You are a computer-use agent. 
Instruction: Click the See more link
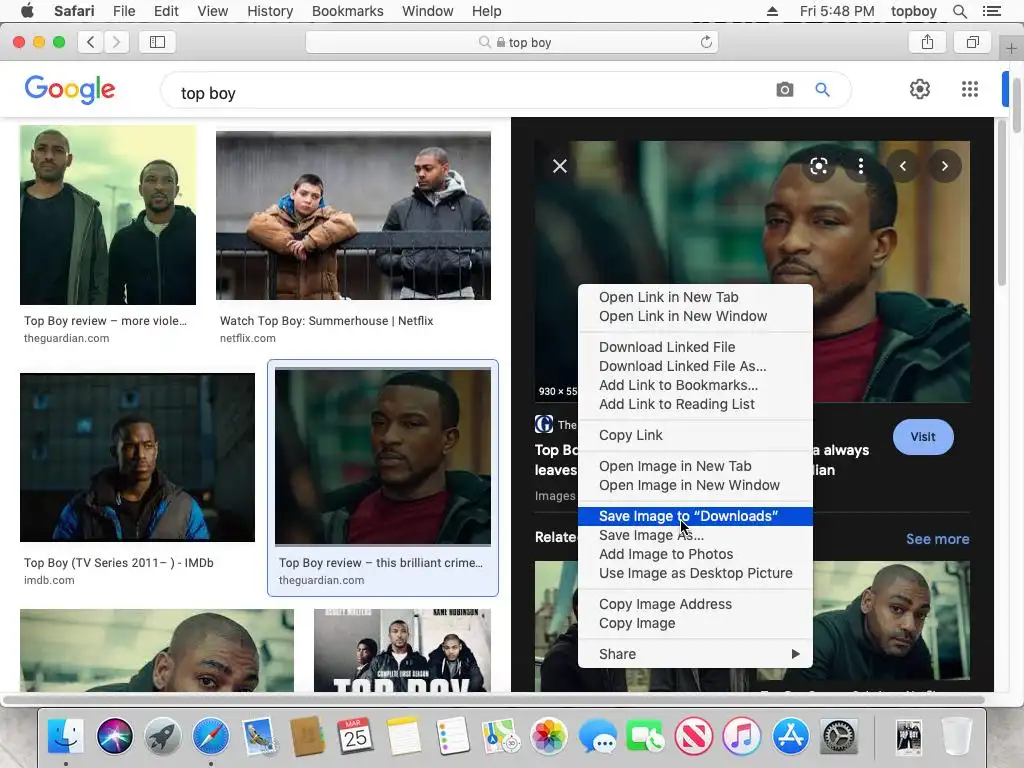coord(937,539)
